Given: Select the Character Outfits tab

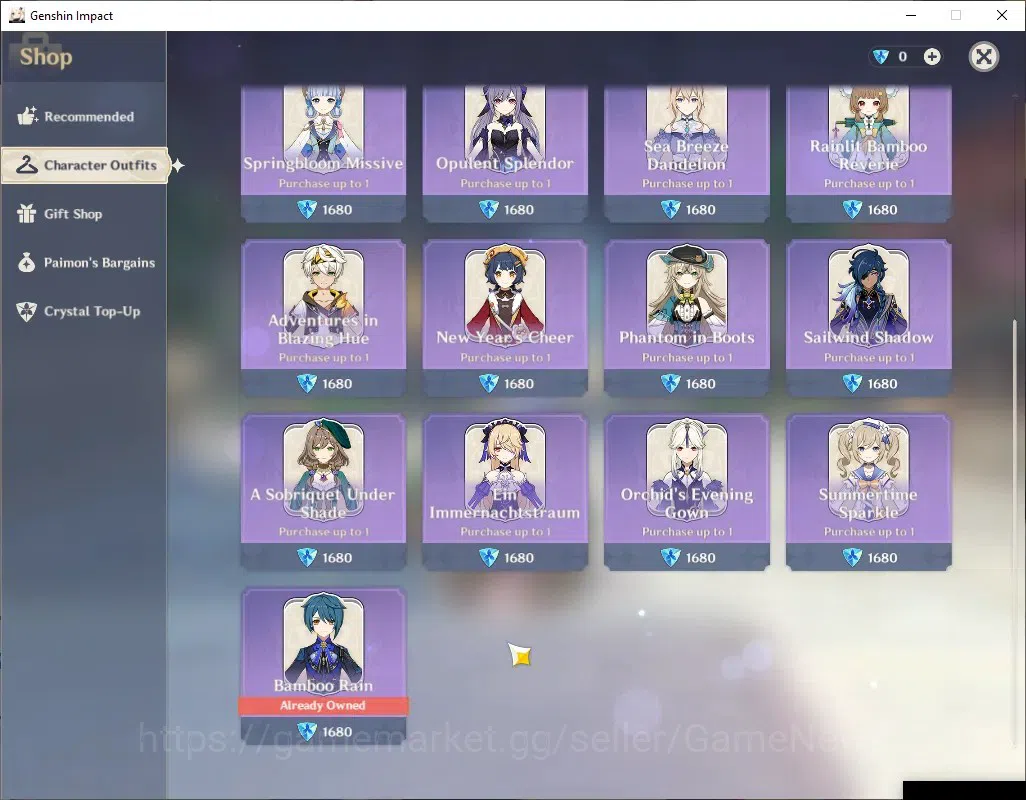Looking at the screenshot, I should 85,165.
